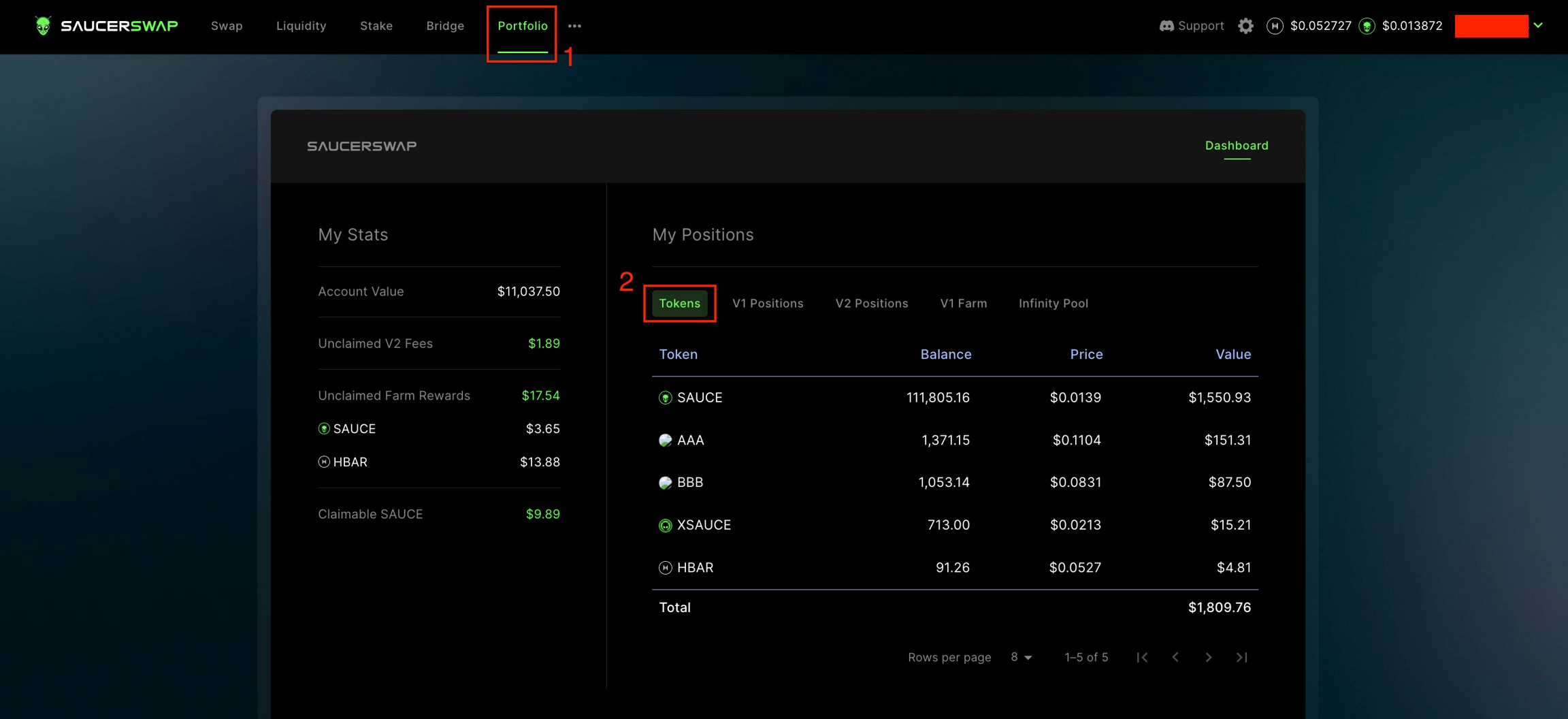The width and height of the screenshot is (1568, 719).
Task: Switch to the V2 Positions tab
Action: pyautogui.click(x=872, y=304)
